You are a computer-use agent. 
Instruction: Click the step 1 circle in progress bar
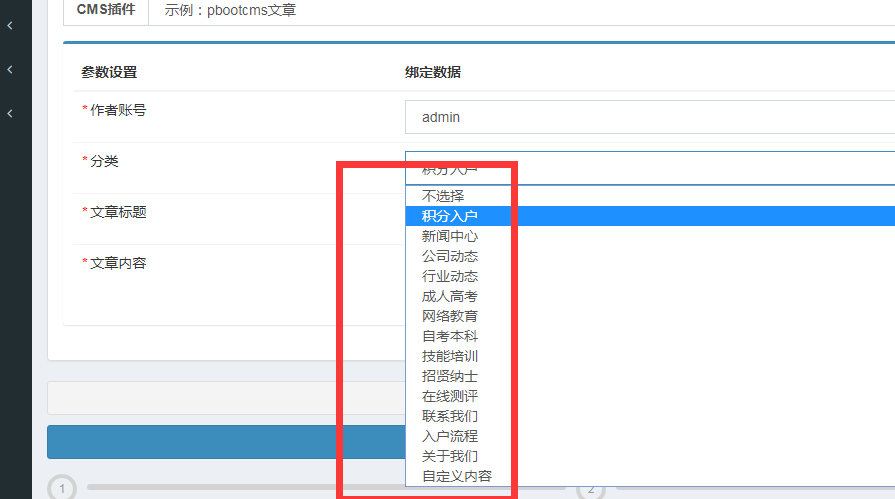tap(62, 488)
